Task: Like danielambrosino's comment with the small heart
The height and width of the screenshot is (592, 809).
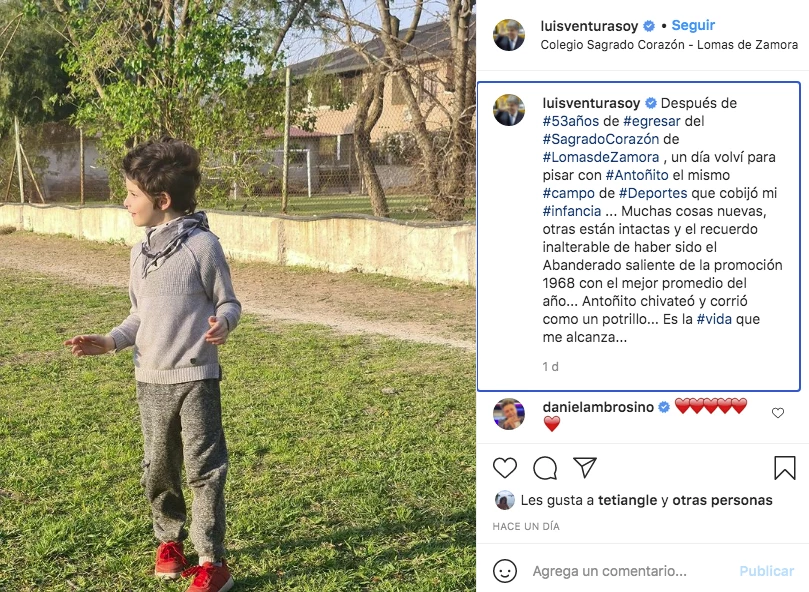Action: 778,413
